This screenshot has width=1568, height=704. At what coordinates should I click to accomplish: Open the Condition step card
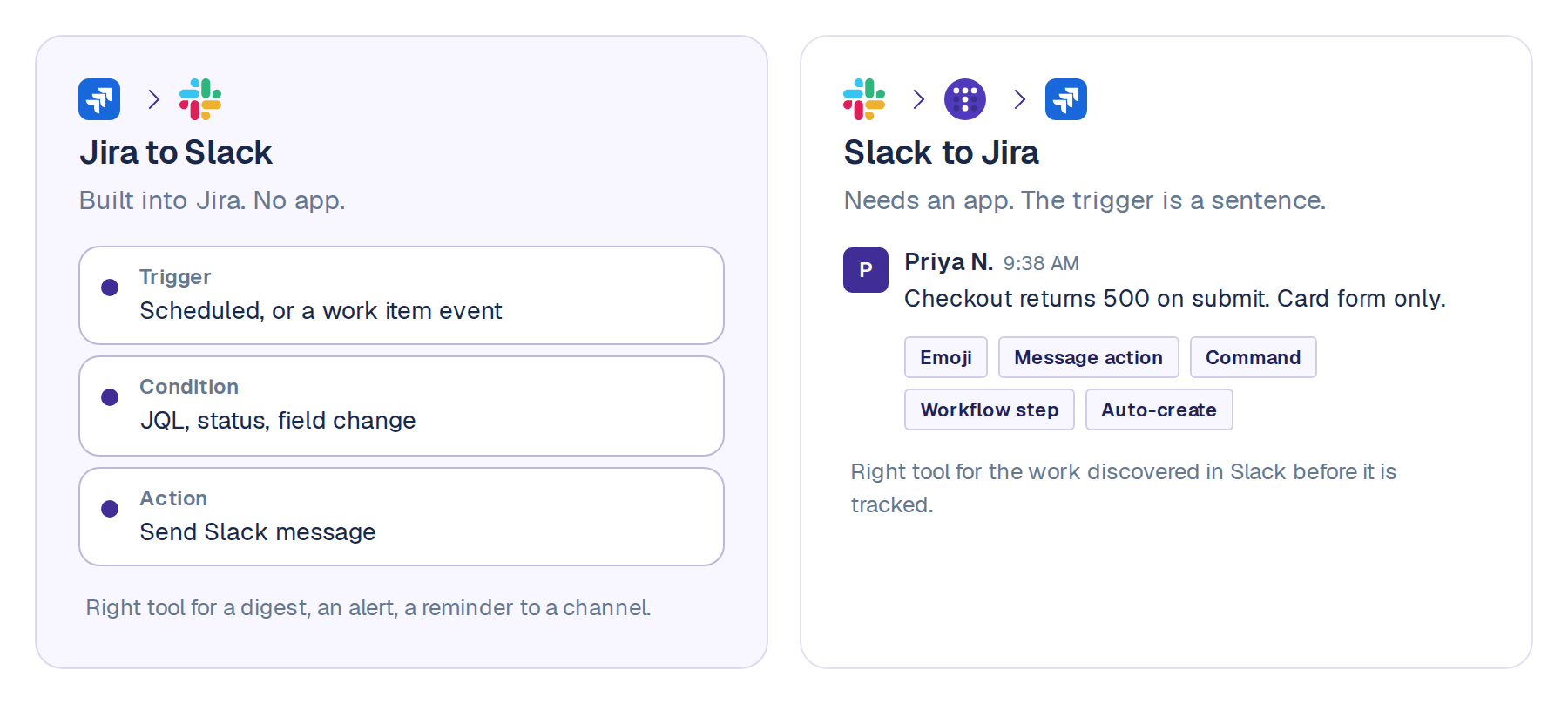click(402, 406)
